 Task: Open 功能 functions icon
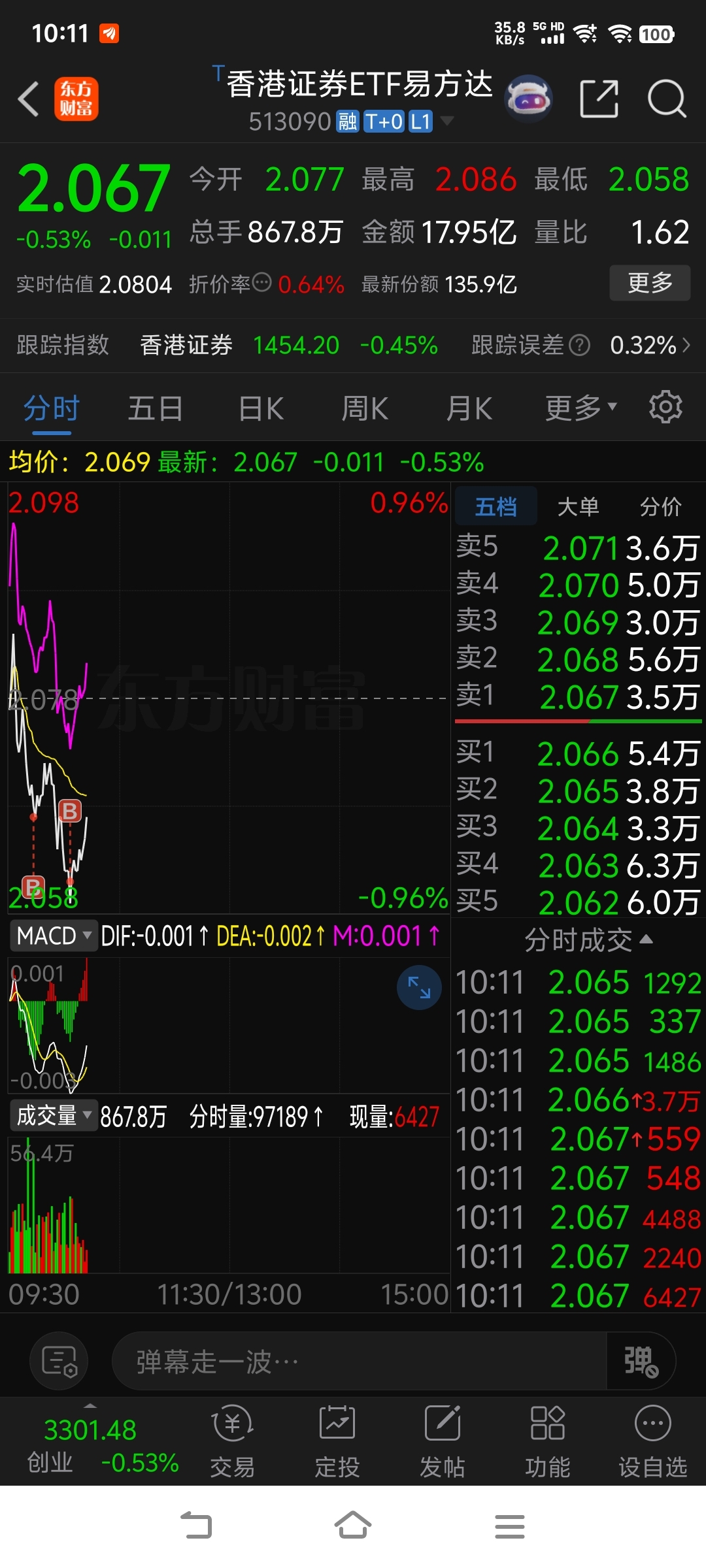coord(548,1443)
